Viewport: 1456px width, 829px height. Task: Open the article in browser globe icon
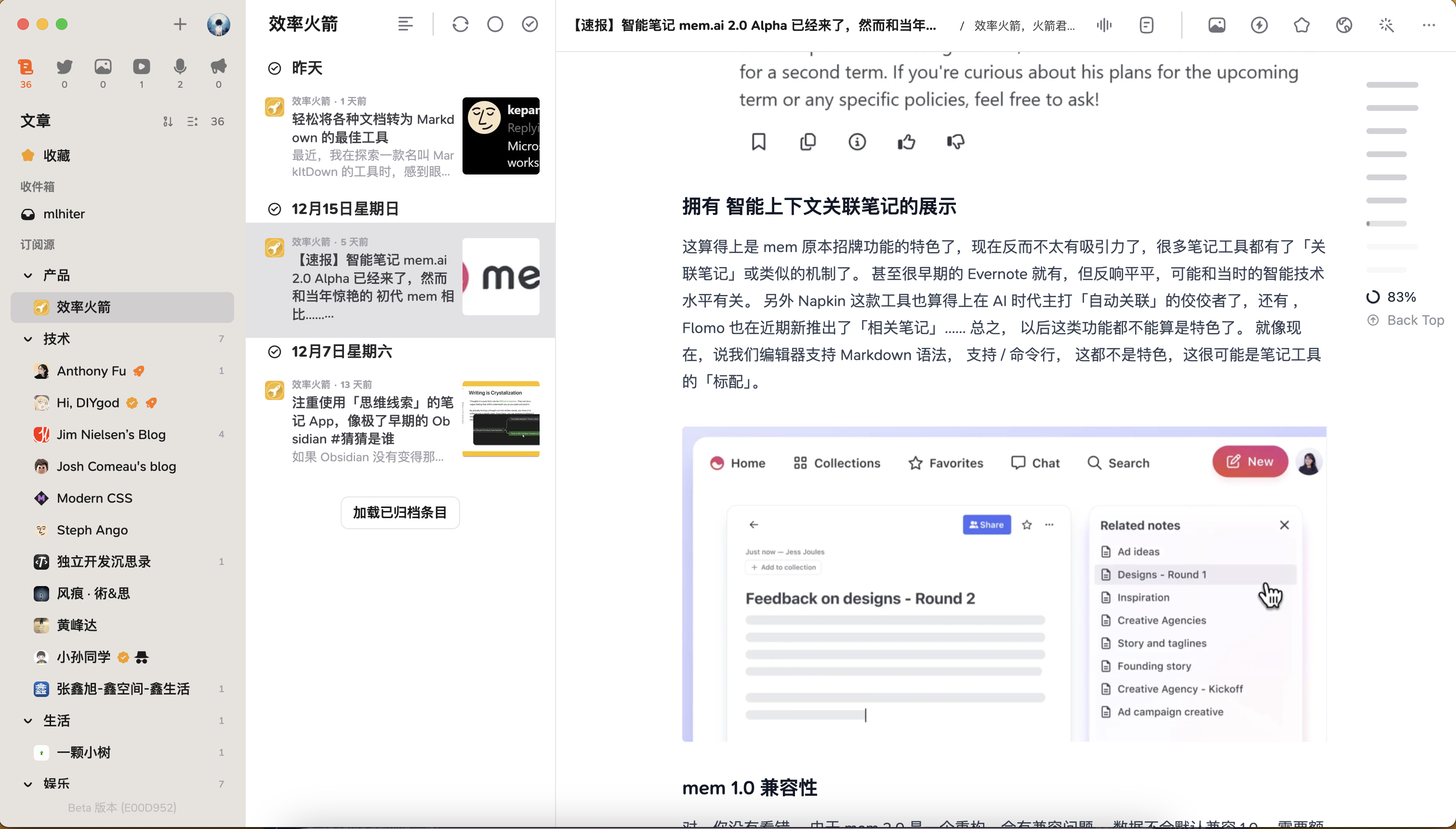click(x=1344, y=25)
